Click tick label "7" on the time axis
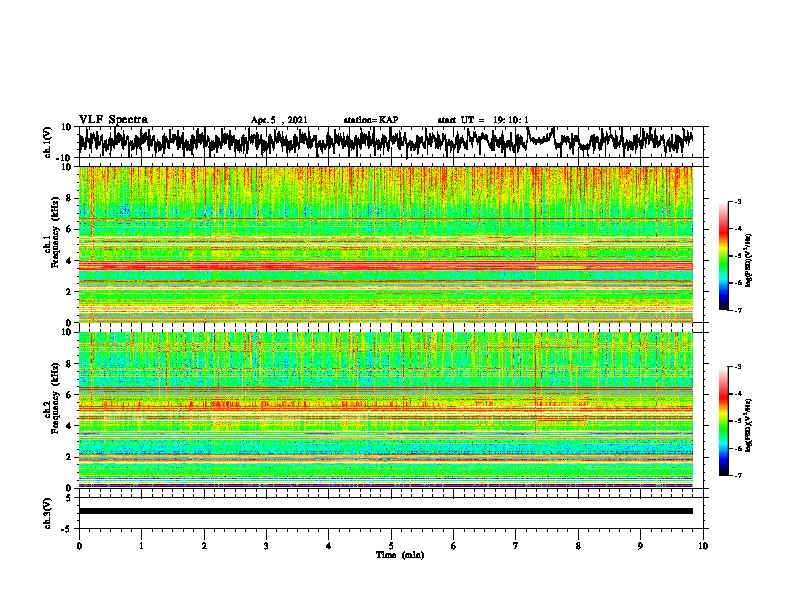 tap(516, 546)
